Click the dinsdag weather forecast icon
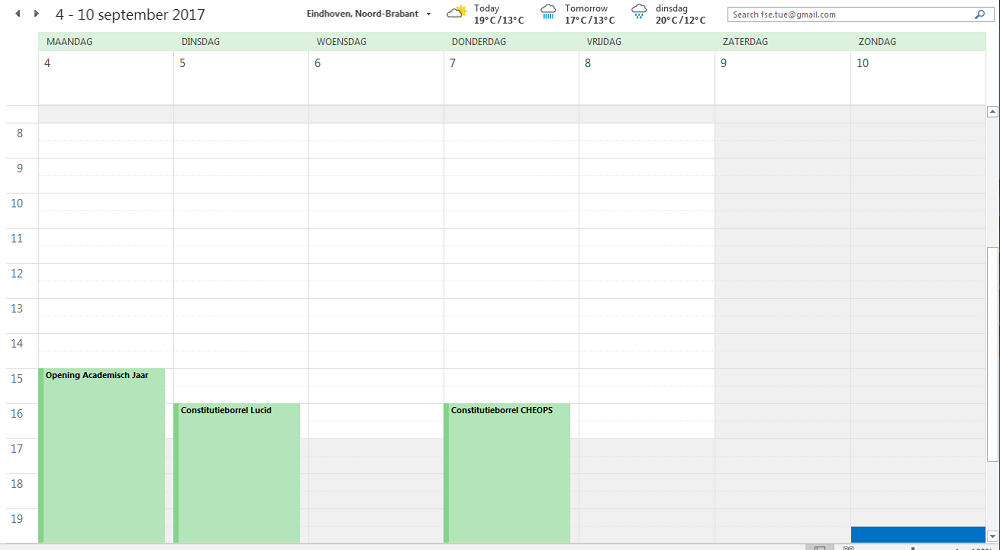 click(x=639, y=13)
